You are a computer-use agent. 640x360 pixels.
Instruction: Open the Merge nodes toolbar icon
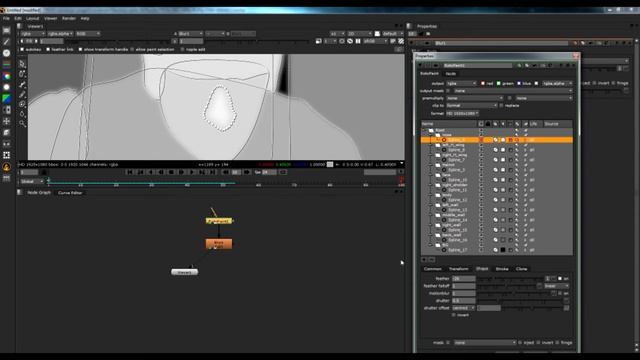click(x=6, y=110)
